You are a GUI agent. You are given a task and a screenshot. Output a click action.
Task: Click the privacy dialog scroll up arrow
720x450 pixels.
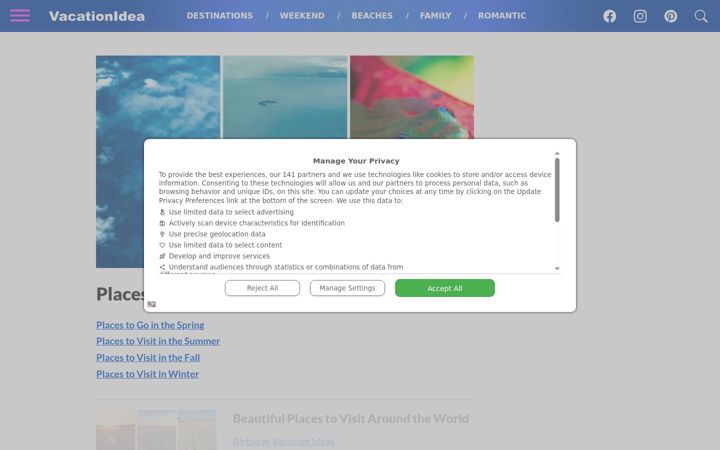point(557,154)
